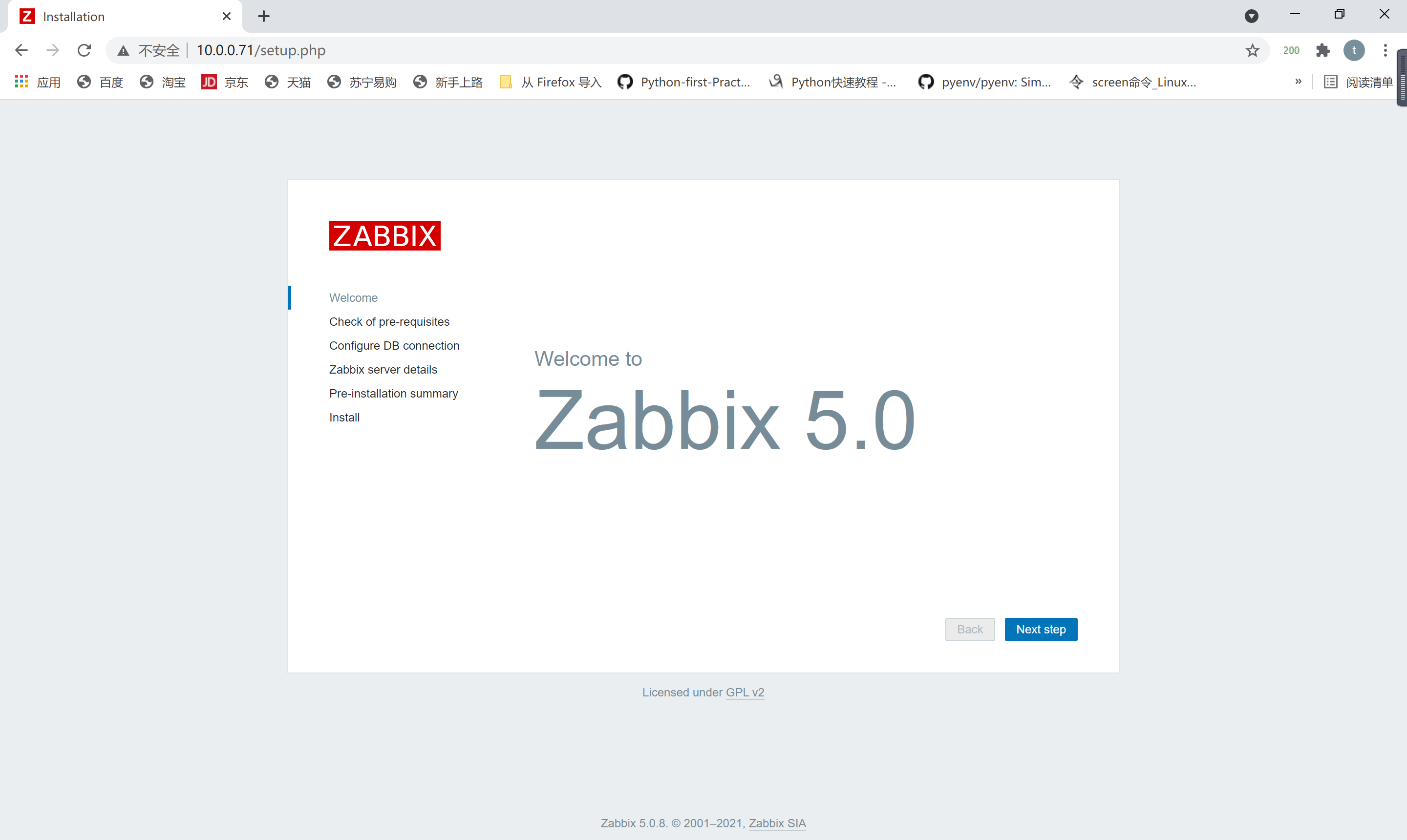Image resolution: width=1407 pixels, height=840 pixels.
Task: Click the not-secure warning triangle icon
Action: click(123, 51)
